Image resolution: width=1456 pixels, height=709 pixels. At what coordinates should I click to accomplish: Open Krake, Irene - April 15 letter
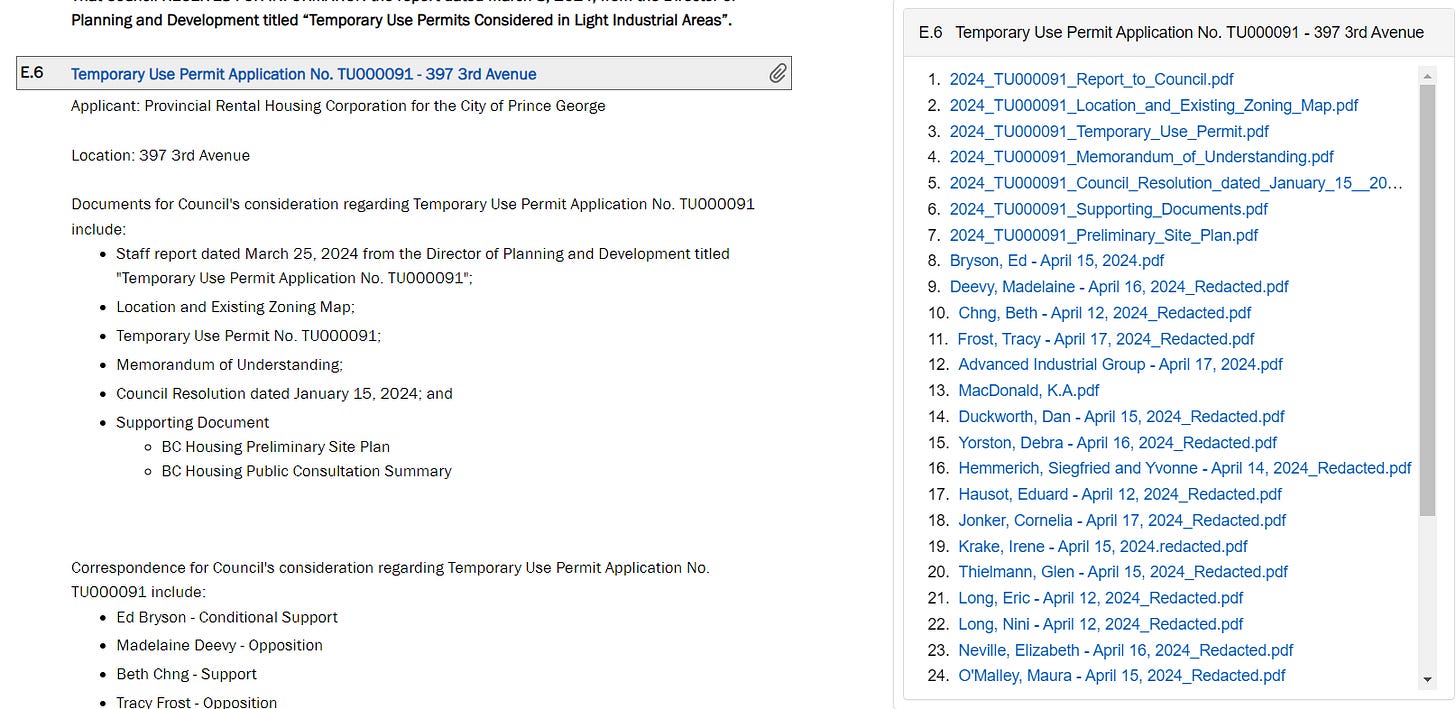point(1102,546)
